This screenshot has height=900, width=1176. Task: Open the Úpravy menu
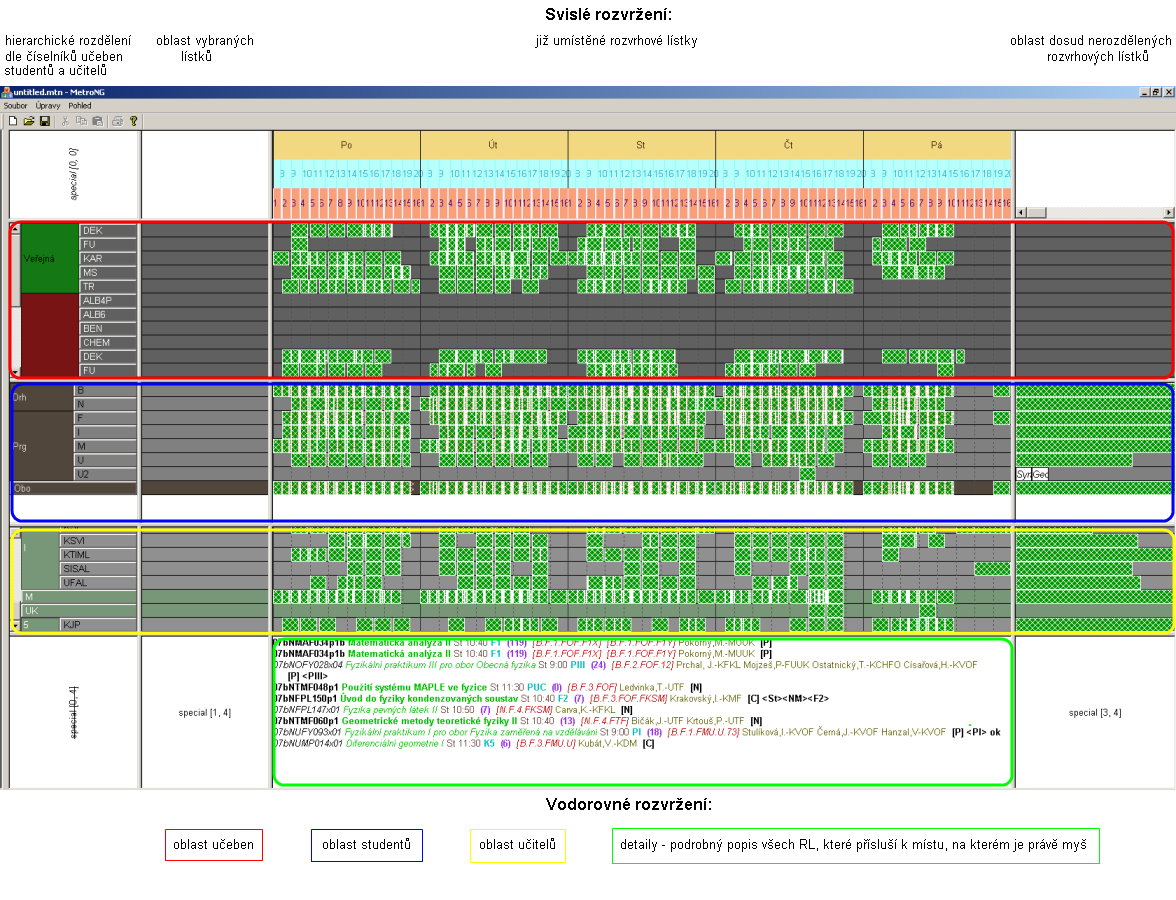tap(47, 105)
